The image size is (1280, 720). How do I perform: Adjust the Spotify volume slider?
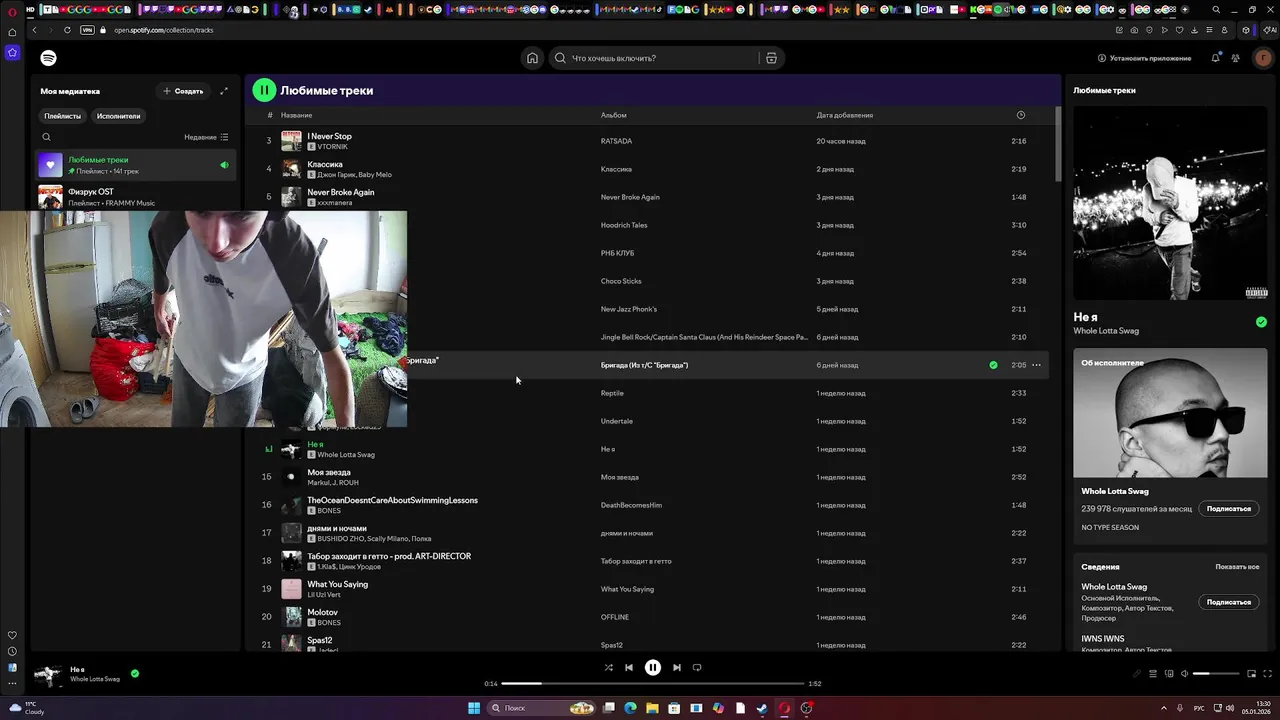point(1216,674)
